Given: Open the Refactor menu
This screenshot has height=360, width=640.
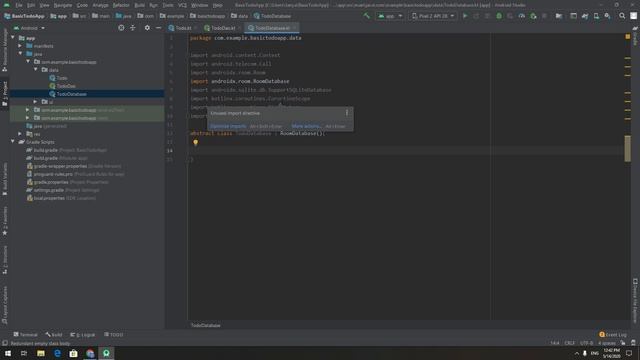Looking at the screenshot, I should [121, 5].
